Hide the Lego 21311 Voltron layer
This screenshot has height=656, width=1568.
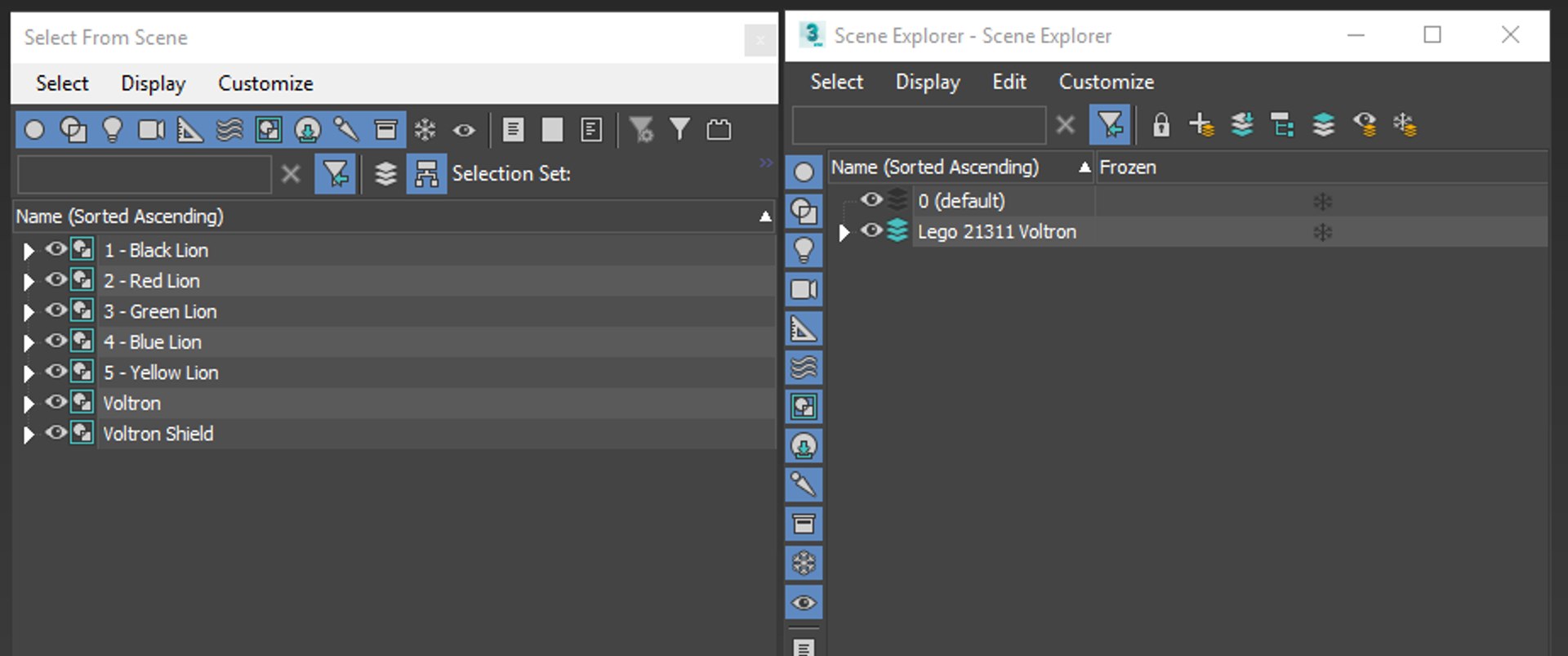pos(871,231)
